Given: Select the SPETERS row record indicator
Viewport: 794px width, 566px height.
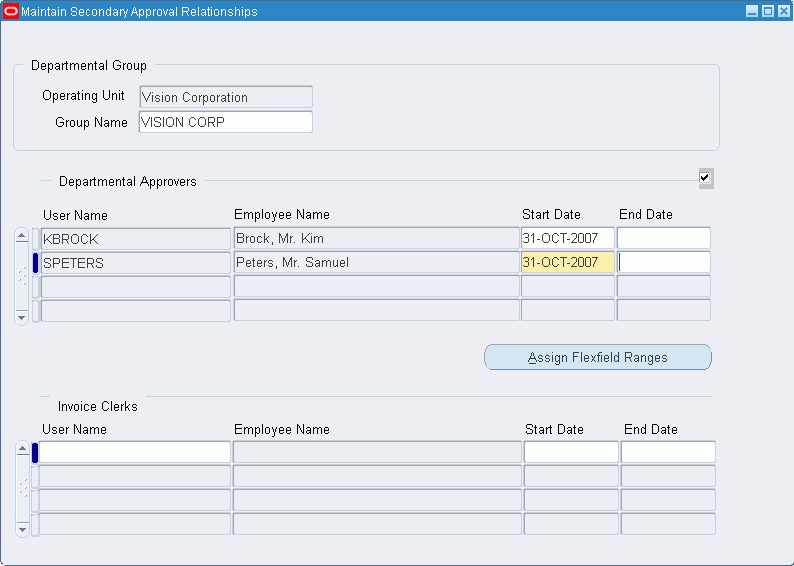Looking at the screenshot, I should click(35, 263).
